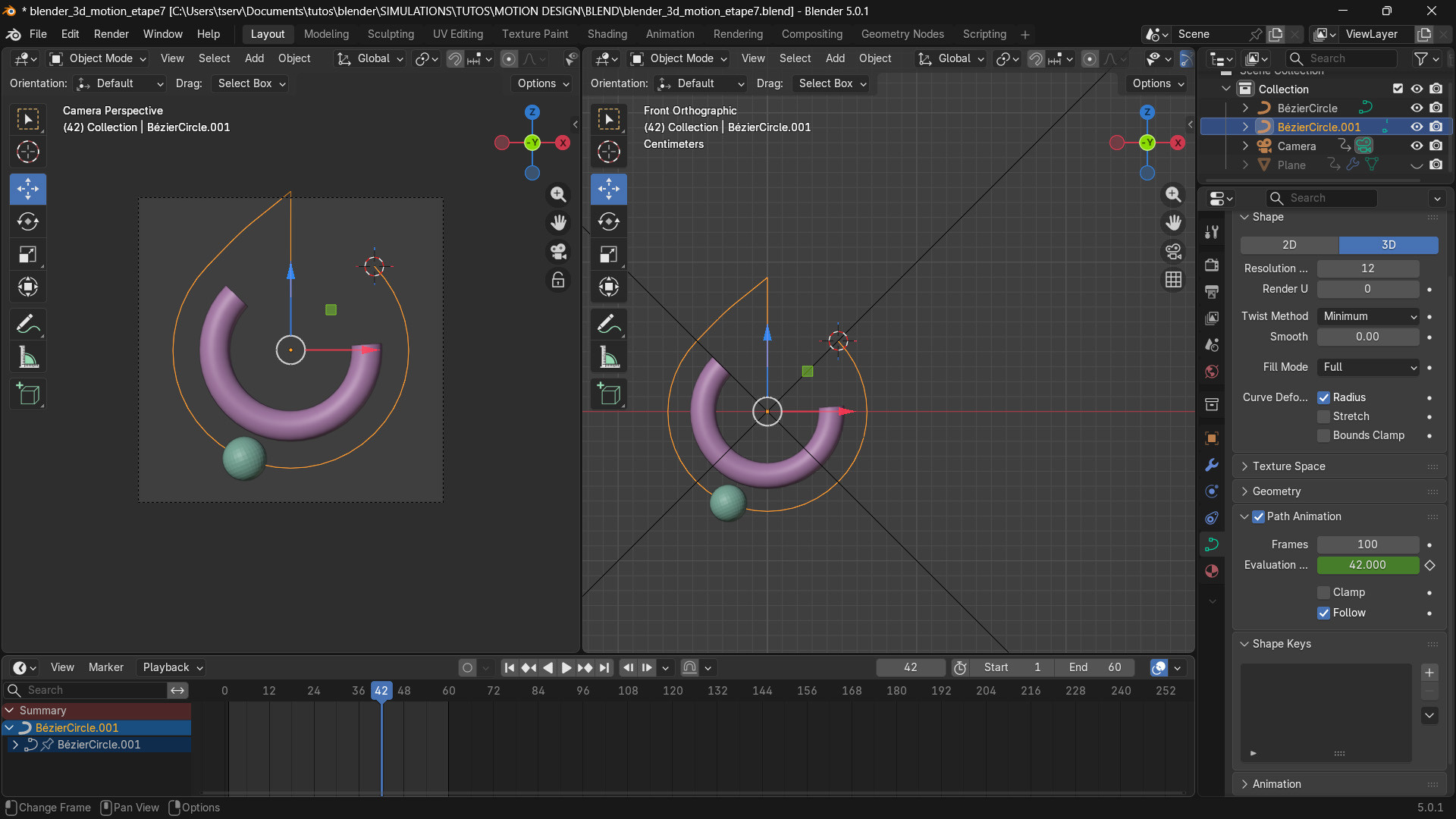Switch to the Shading workspace tab
Viewport: 1456px width, 819px height.
(607, 34)
